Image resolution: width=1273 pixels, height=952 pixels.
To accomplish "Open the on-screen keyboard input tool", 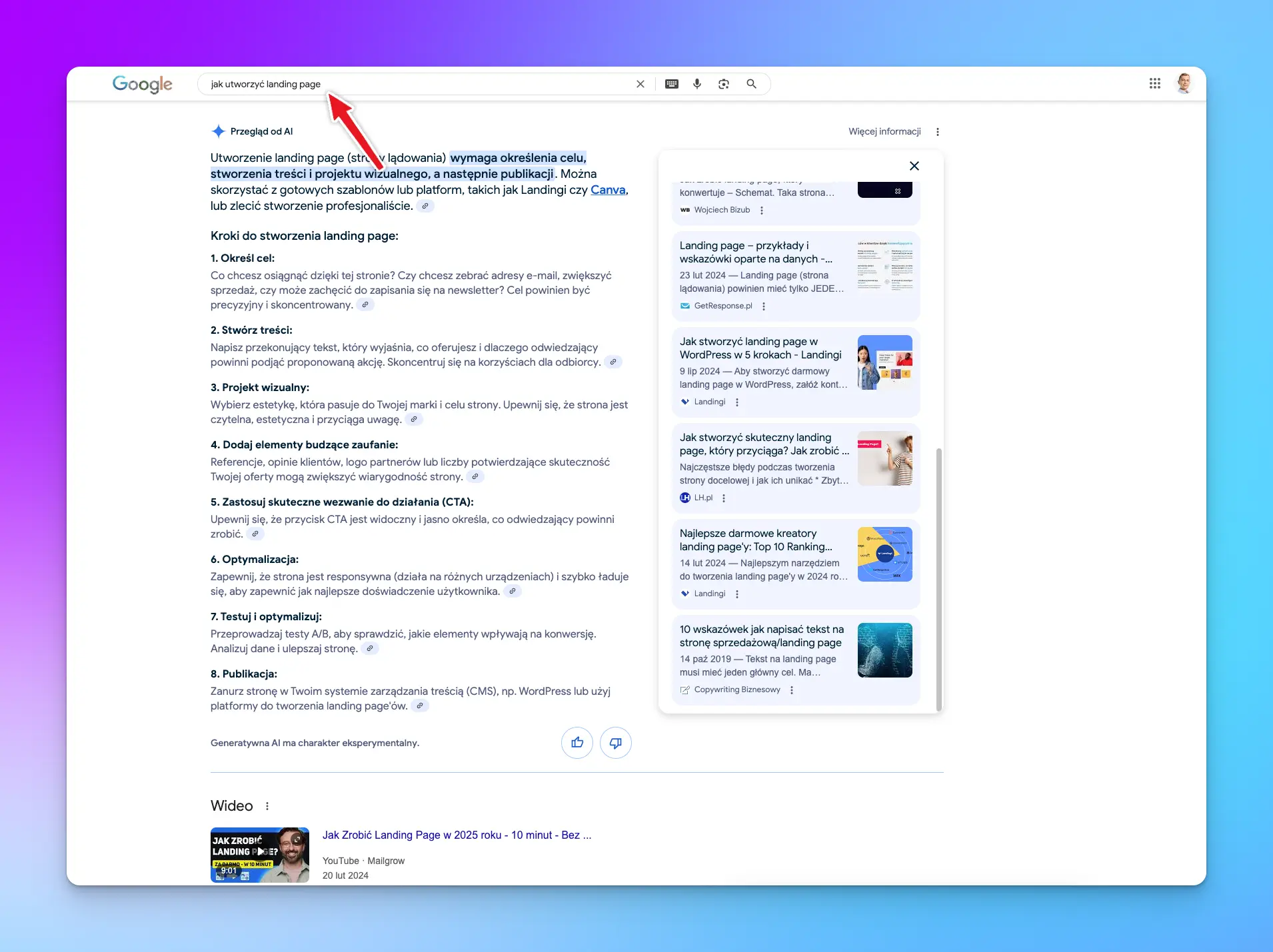I will click(672, 84).
